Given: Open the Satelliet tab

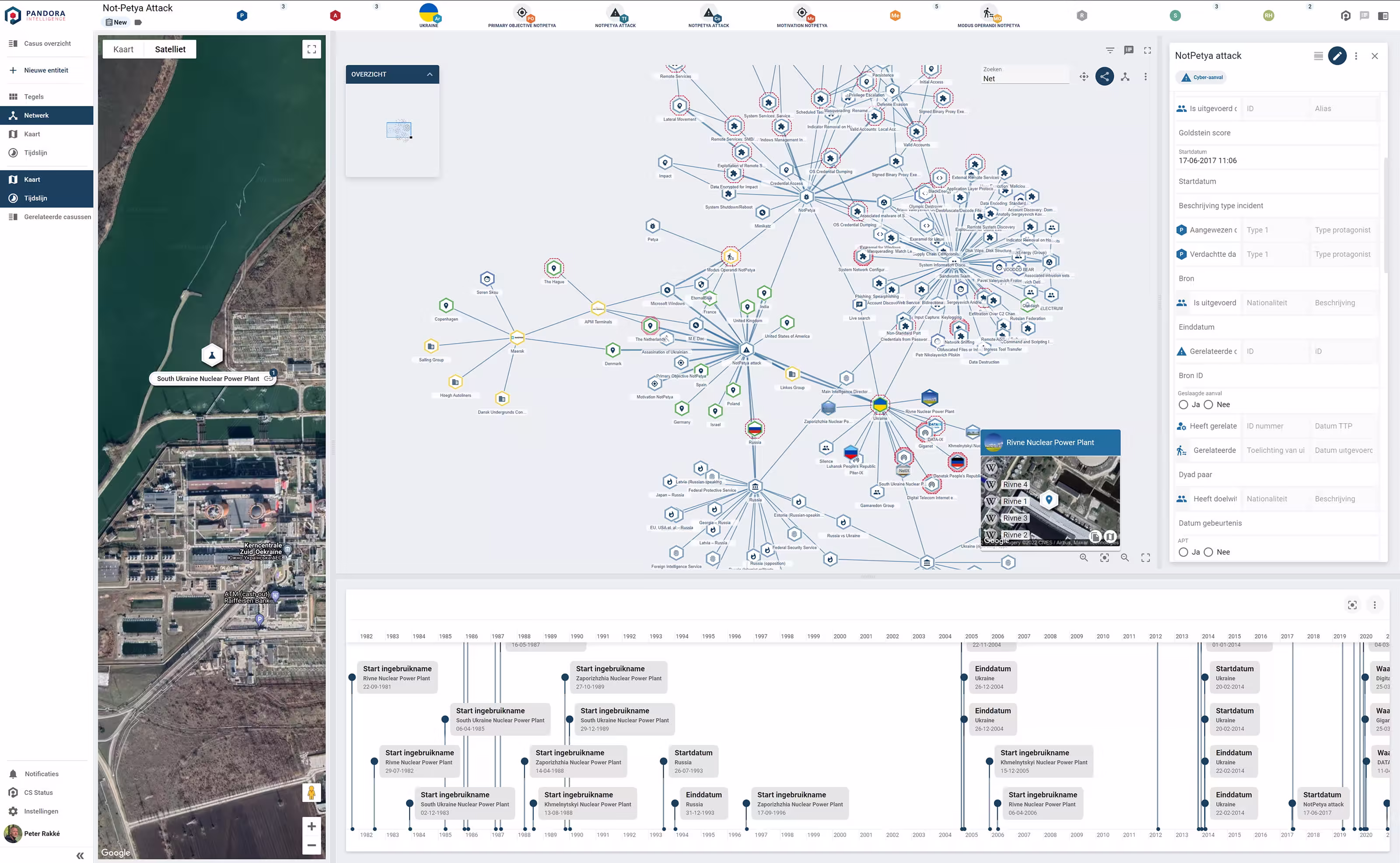Looking at the screenshot, I should (x=170, y=49).
